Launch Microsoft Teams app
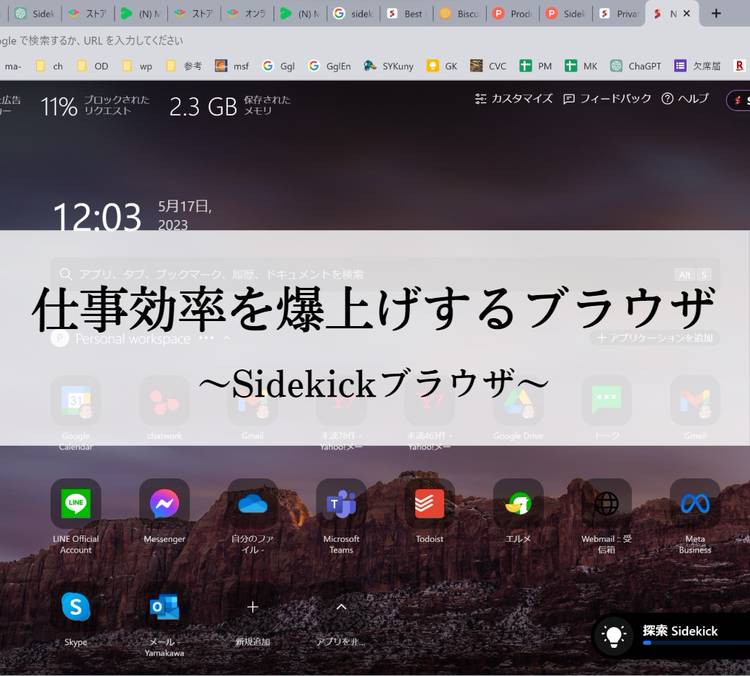750x676 pixels. (341, 503)
